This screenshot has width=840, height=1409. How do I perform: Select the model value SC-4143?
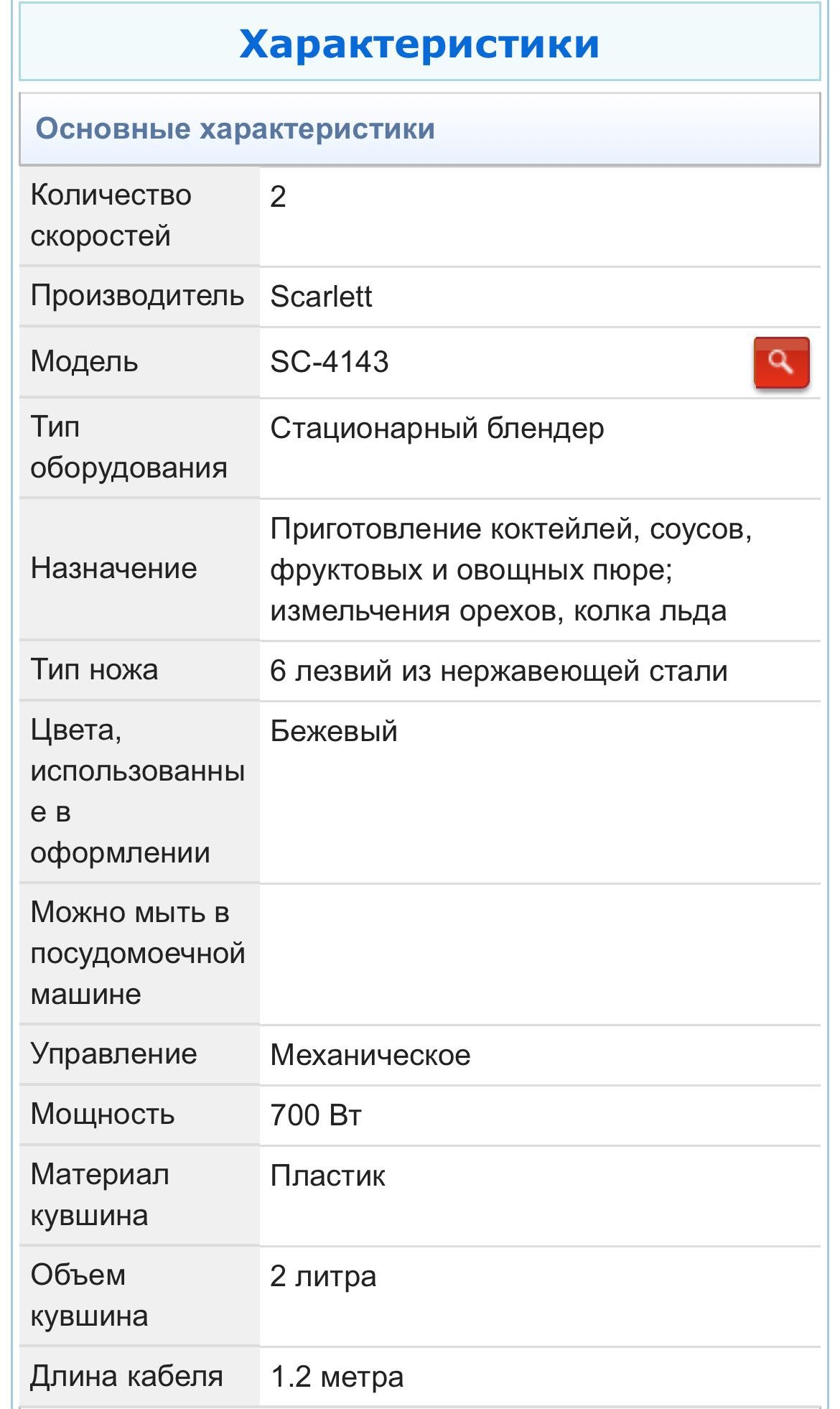pyautogui.click(x=330, y=361)
